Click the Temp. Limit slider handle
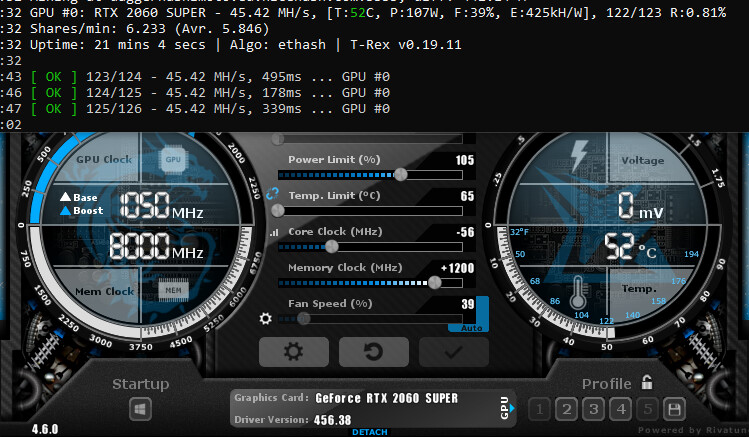This screenshot has height=437, width=749. [278, 211]
